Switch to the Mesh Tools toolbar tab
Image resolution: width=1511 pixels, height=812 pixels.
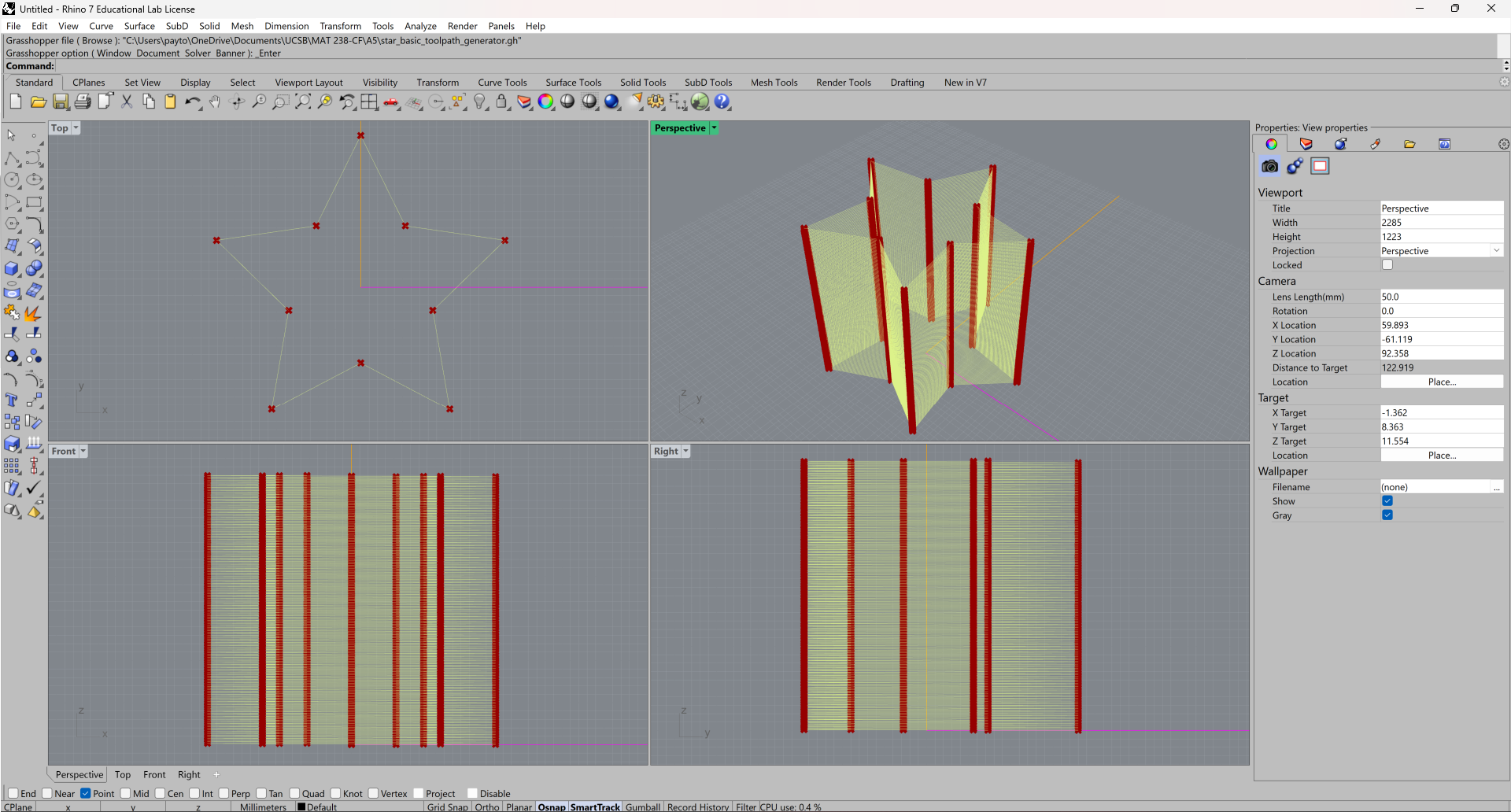pos(774,83)
